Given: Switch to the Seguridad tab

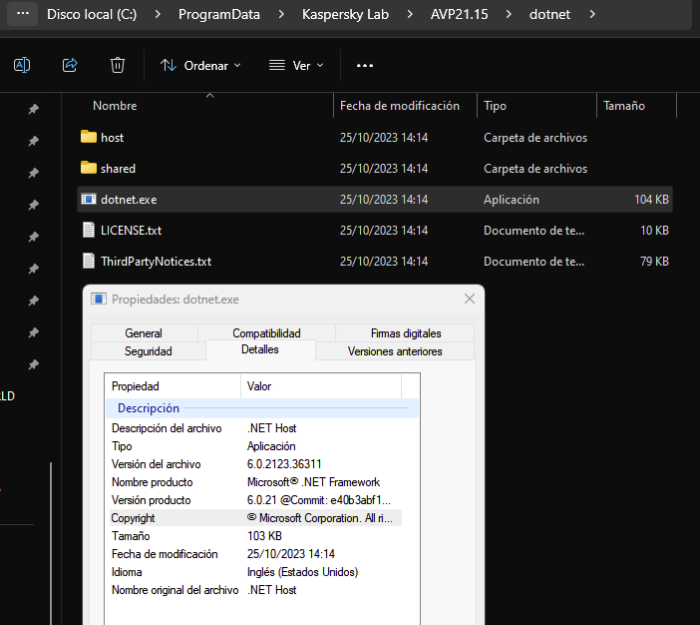Looking at the screenshot, I should tap(148, 351).
